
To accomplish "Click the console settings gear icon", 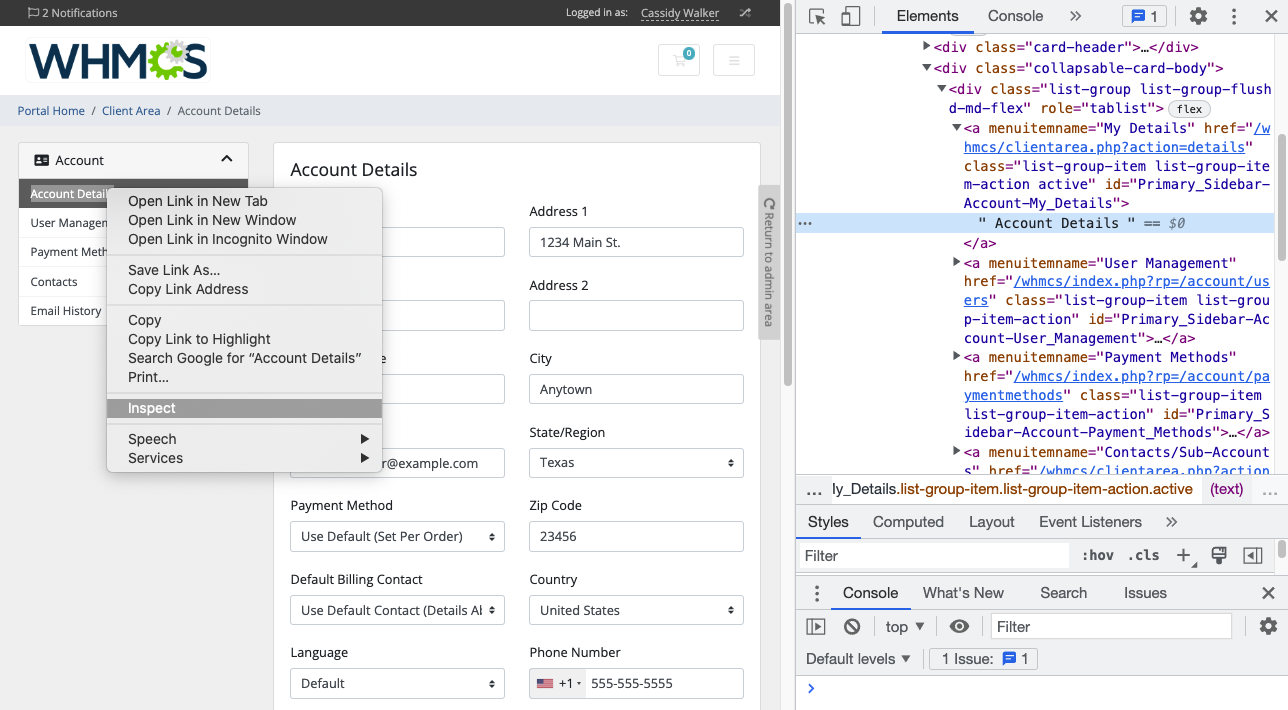I will (x=1267, y=626).
